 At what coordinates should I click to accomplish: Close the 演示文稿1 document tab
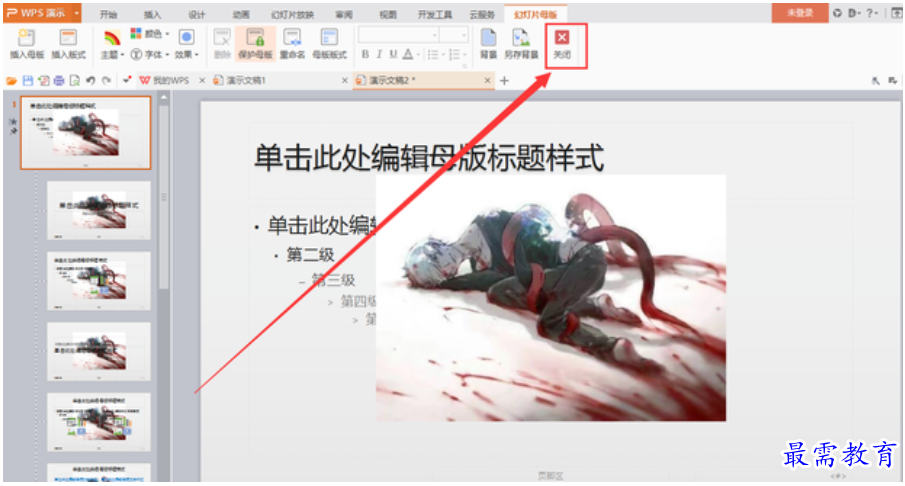(x=345, y=80)
